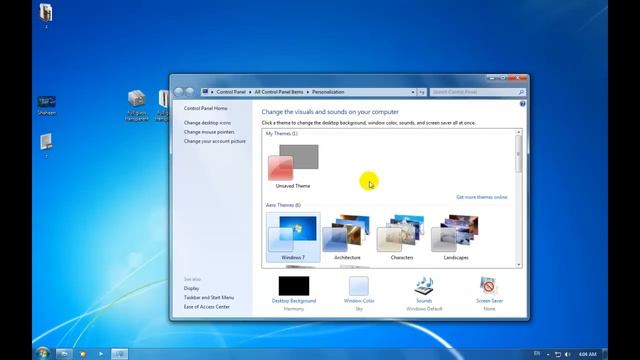
Task: Open the Desktop Background settings icon
Action: [x=294, y=286]
